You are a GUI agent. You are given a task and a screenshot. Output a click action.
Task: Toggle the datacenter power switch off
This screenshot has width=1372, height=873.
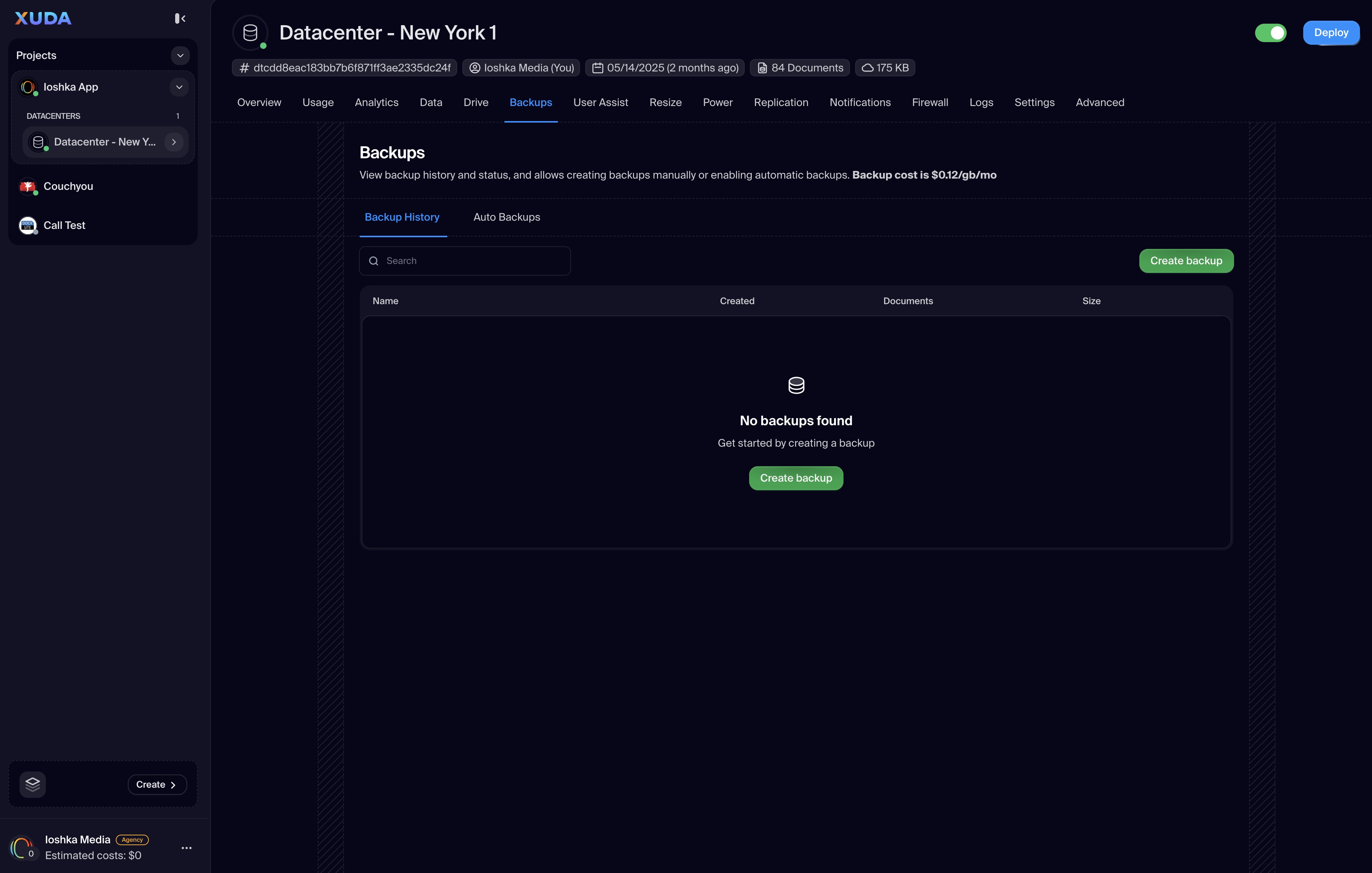click(x=1271, y=33)
